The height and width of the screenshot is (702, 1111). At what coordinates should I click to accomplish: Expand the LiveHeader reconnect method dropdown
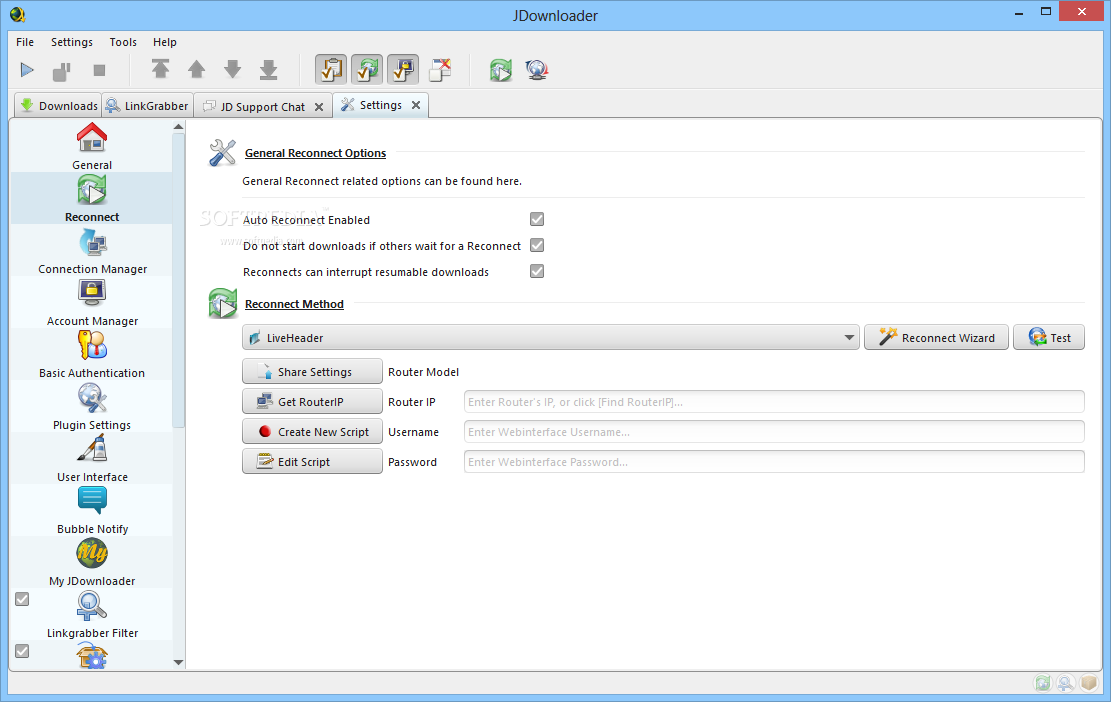coord(551,338)
